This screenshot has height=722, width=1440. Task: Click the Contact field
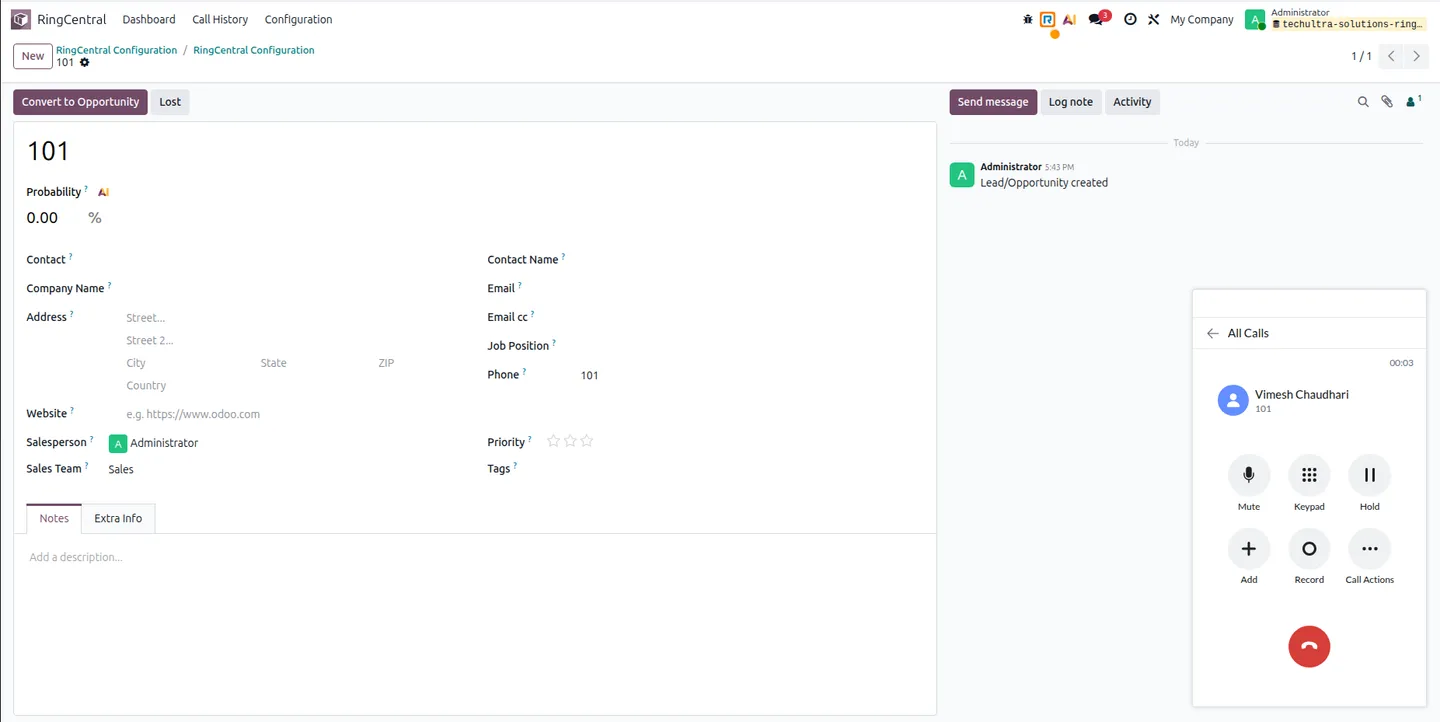284,260
